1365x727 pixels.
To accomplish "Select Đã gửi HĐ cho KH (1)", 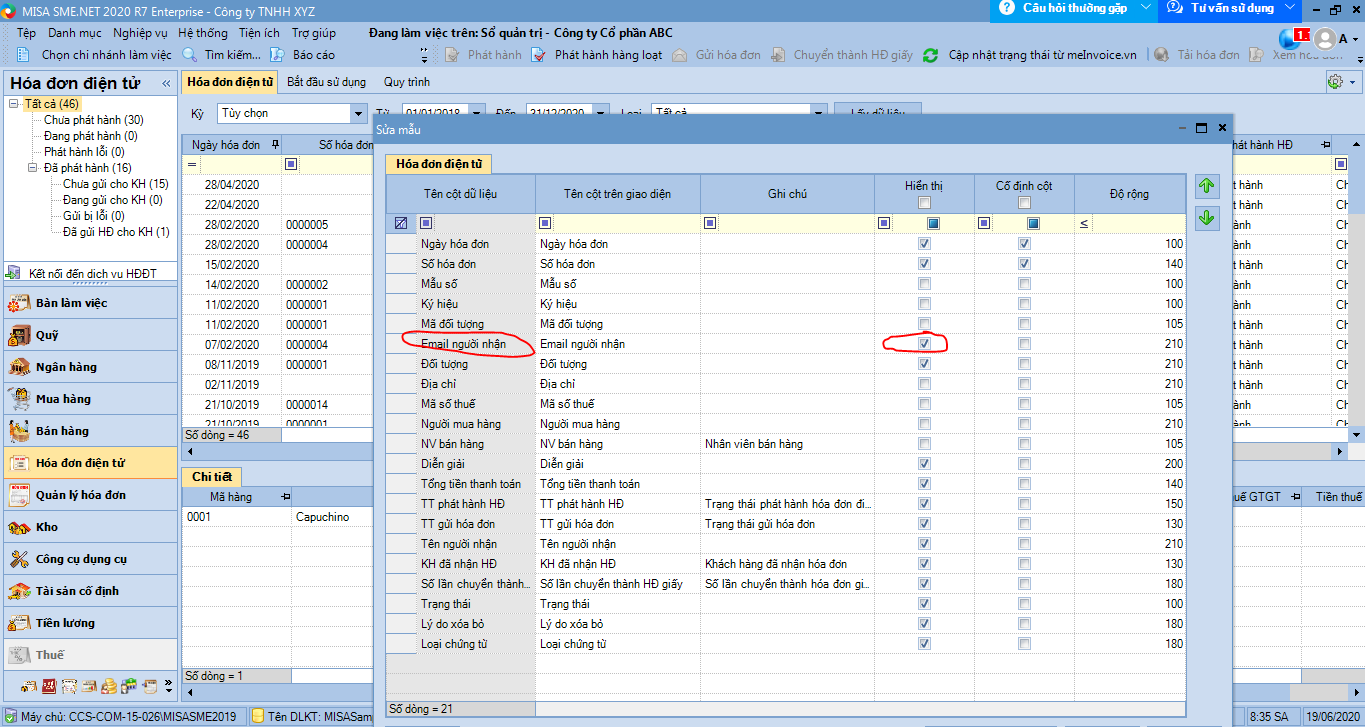I will 116,232.
